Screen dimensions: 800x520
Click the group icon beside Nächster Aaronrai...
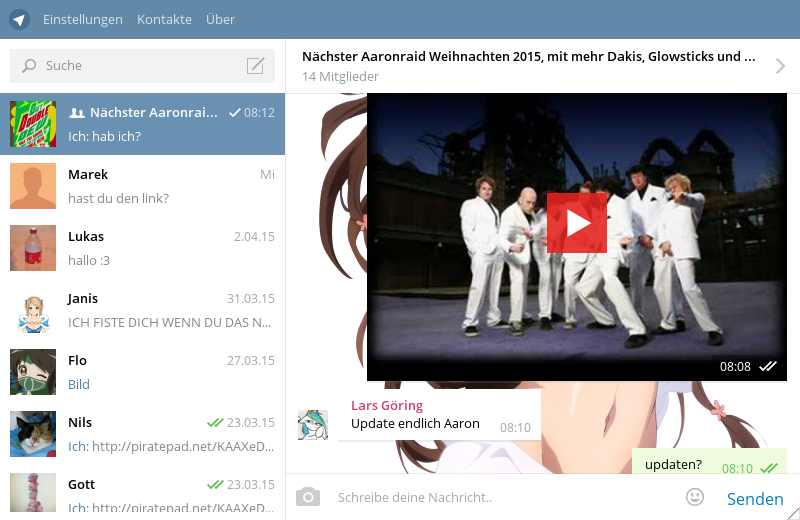(77, 113)
